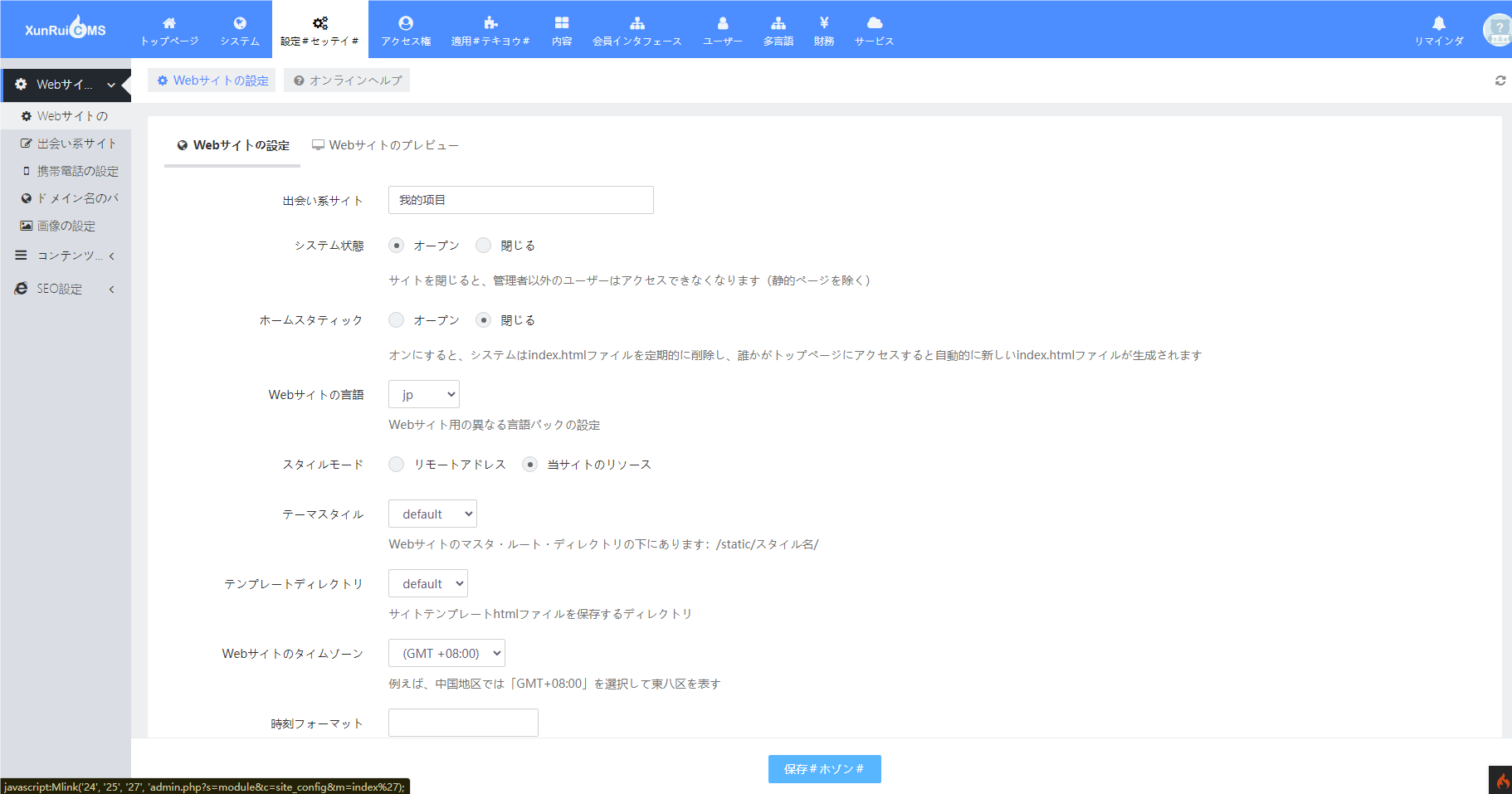Switch to Webサイトの設定 breadcrumb tab
The image size is (1512, 794).
coord(212,80)
